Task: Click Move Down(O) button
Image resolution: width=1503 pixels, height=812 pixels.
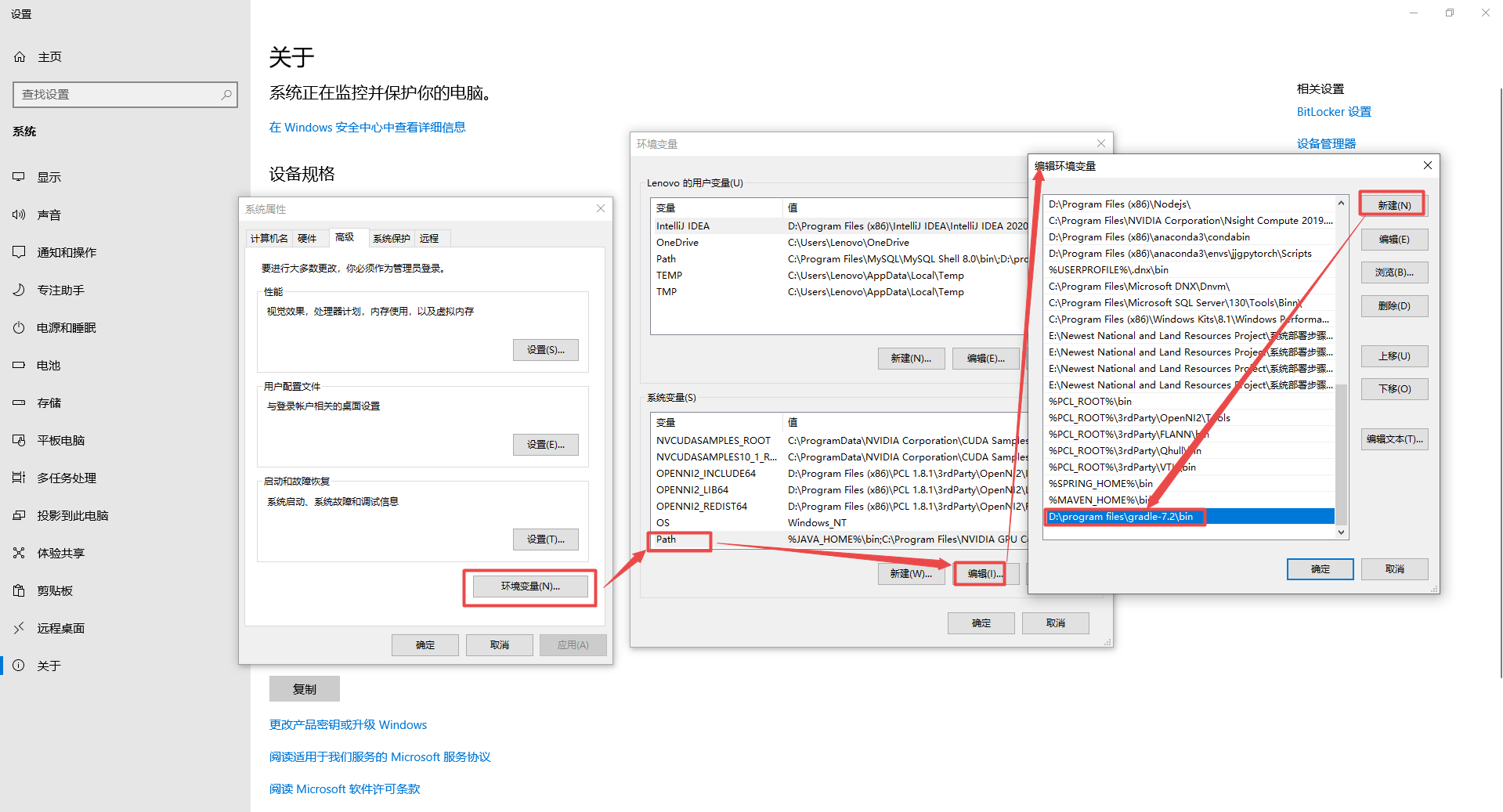Action: [1394, 389]
